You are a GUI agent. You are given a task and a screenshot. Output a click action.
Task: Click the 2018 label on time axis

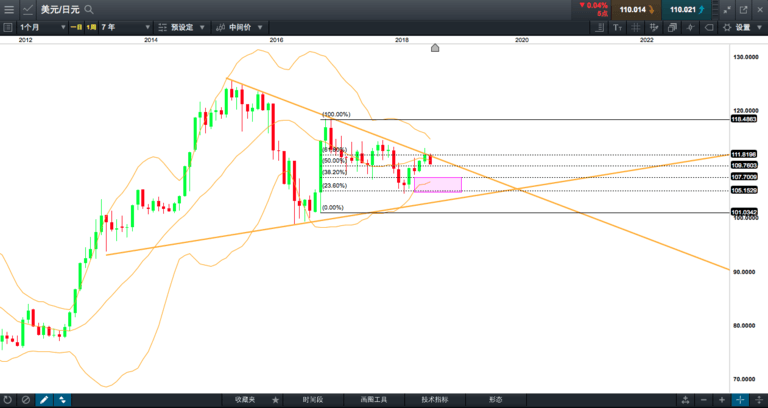402,40
